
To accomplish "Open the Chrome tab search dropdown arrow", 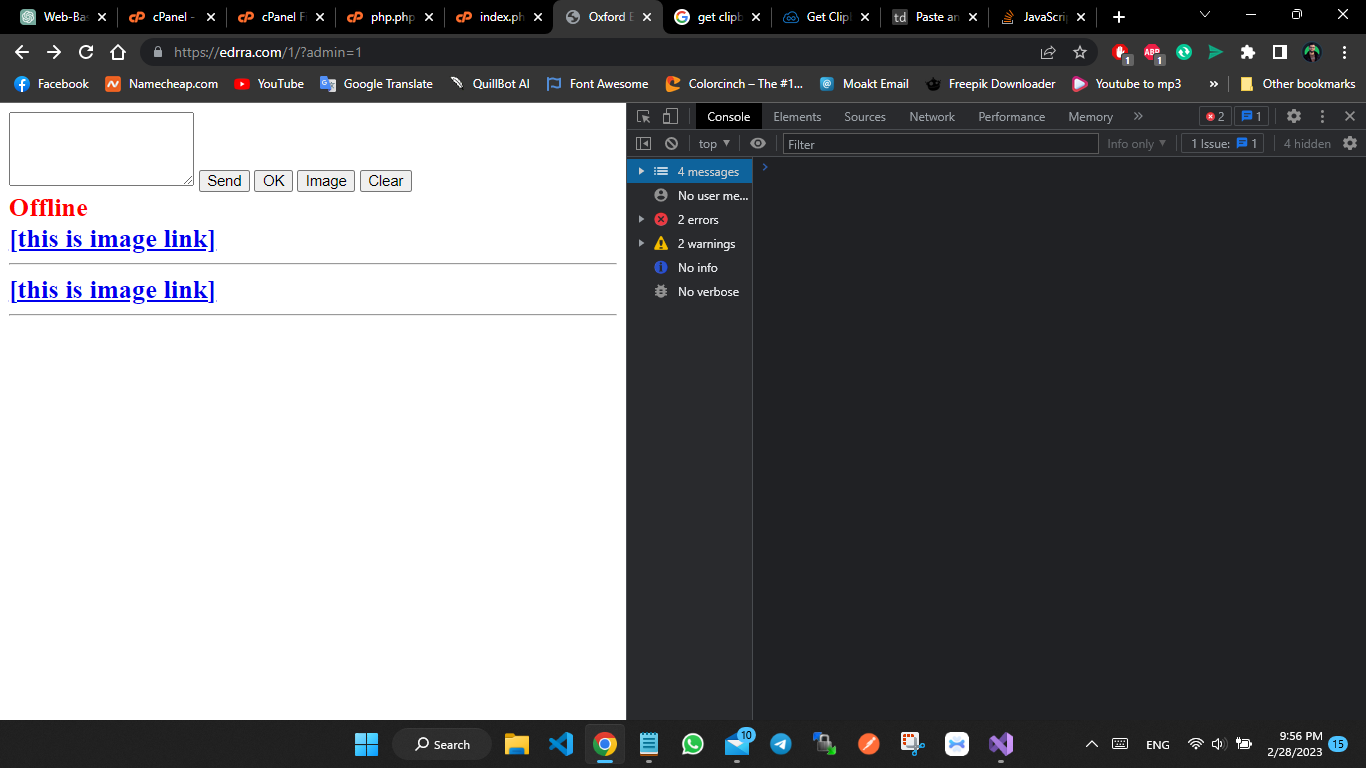I will point(1205,16).
